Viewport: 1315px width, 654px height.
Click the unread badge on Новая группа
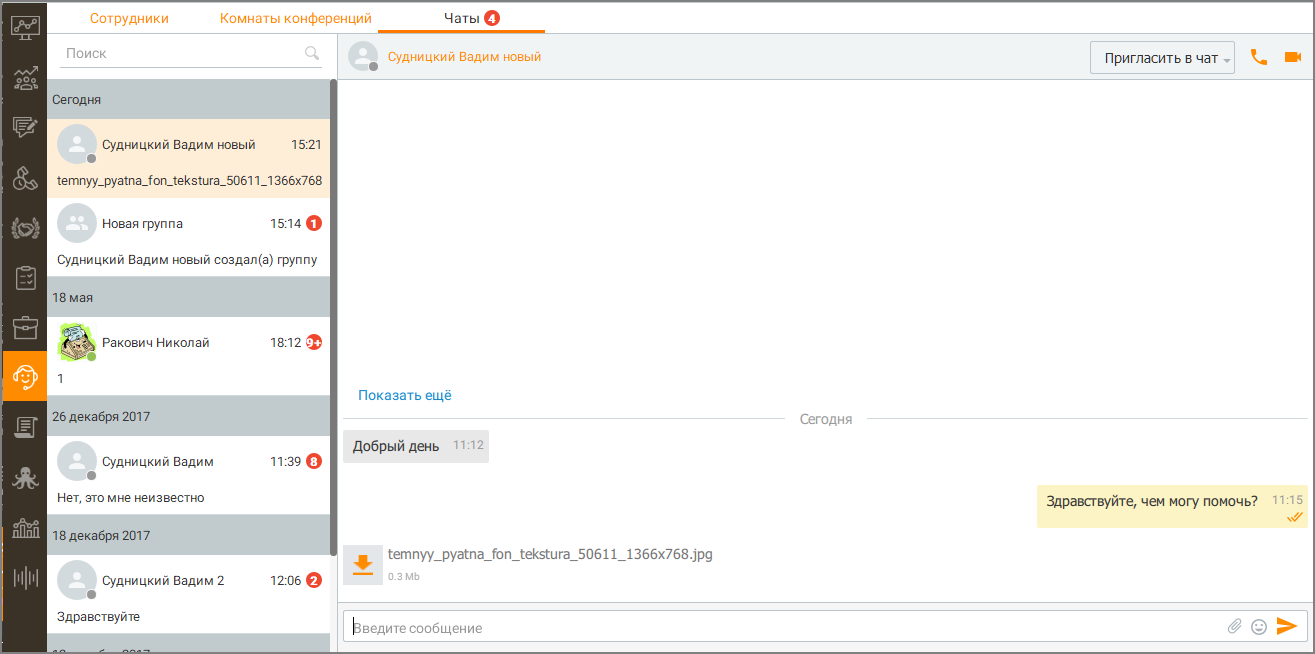(314, 223)
